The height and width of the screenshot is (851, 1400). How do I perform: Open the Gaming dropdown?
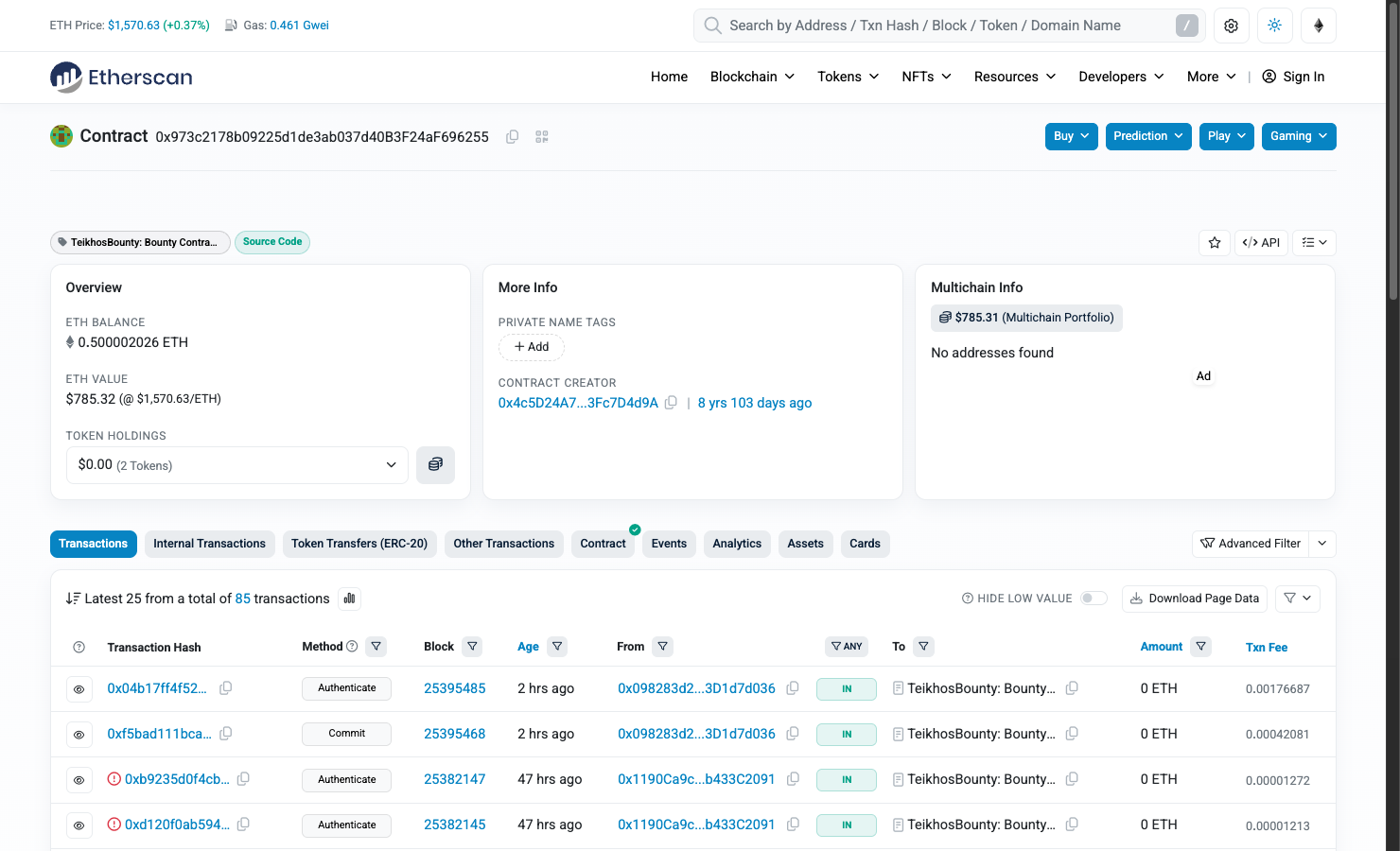click(1299, 136)
